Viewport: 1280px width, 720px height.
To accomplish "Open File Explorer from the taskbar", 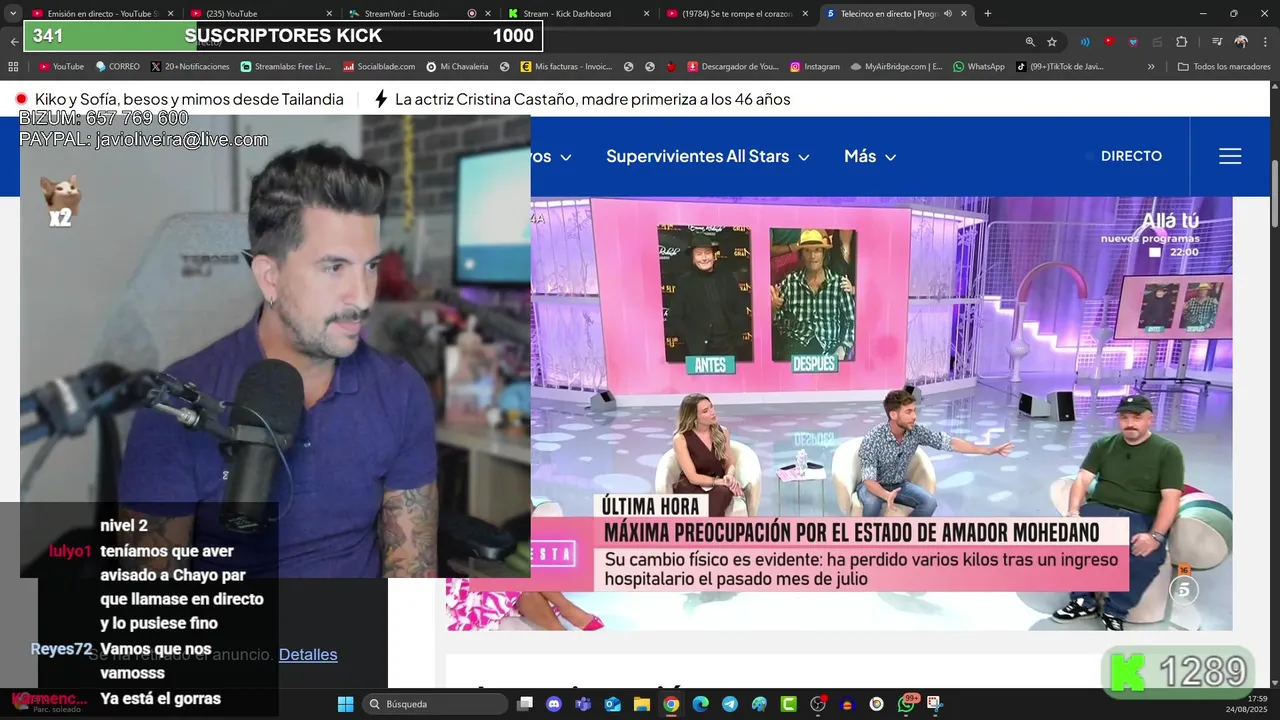I will (641, 704).
